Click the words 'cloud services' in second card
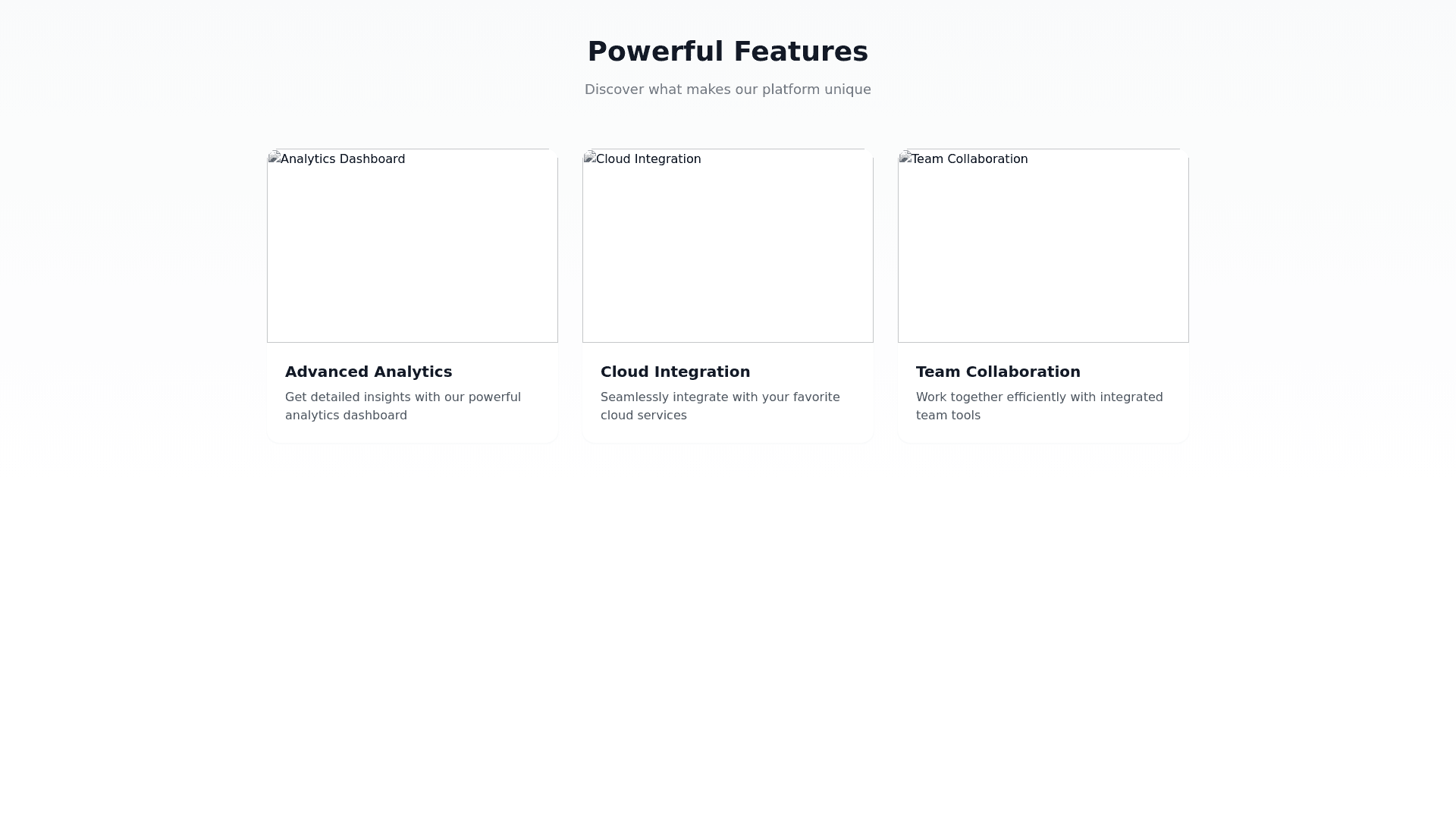1456x819 pixels. (x=643, y=416)
